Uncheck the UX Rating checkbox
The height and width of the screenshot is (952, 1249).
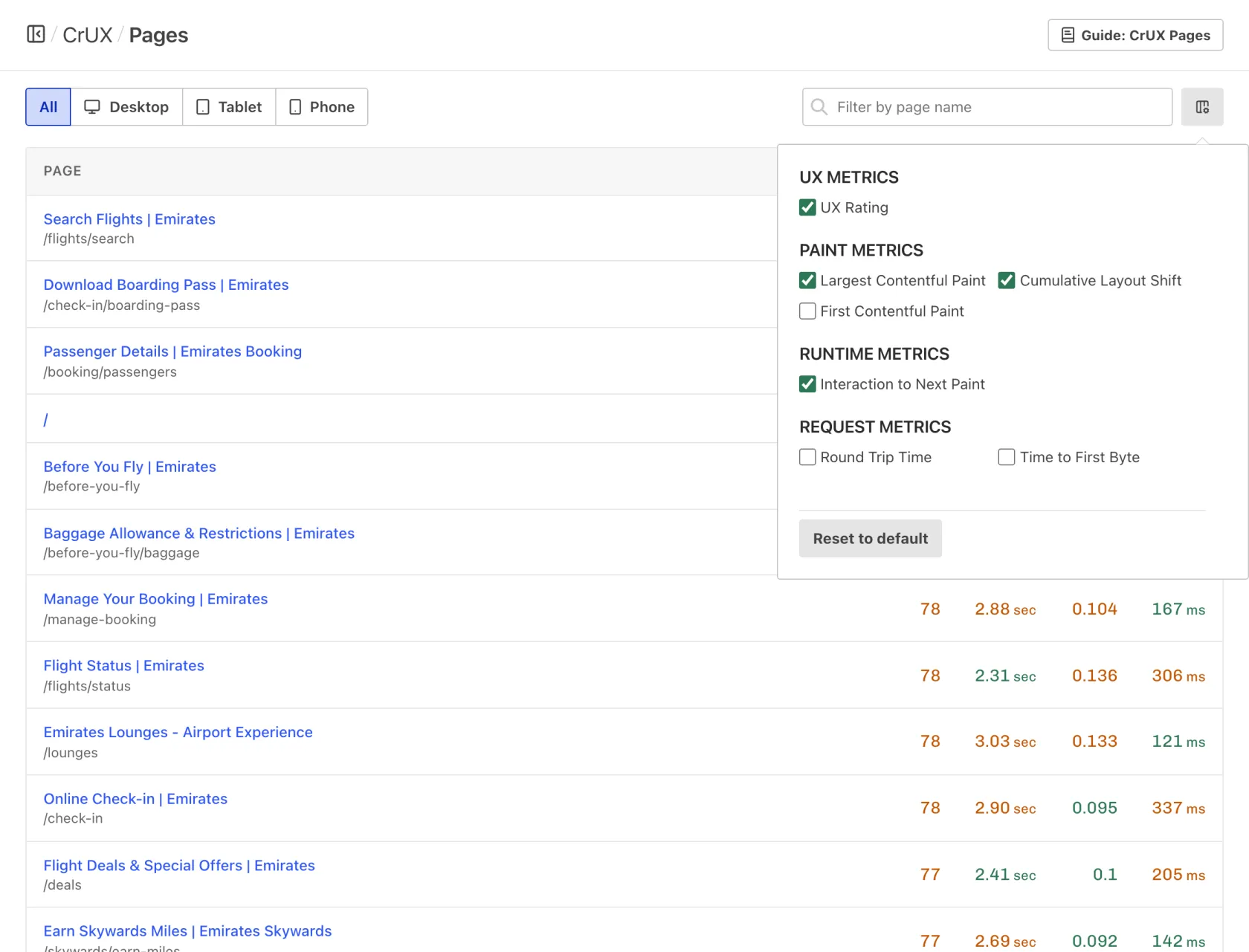click(807, 207)
